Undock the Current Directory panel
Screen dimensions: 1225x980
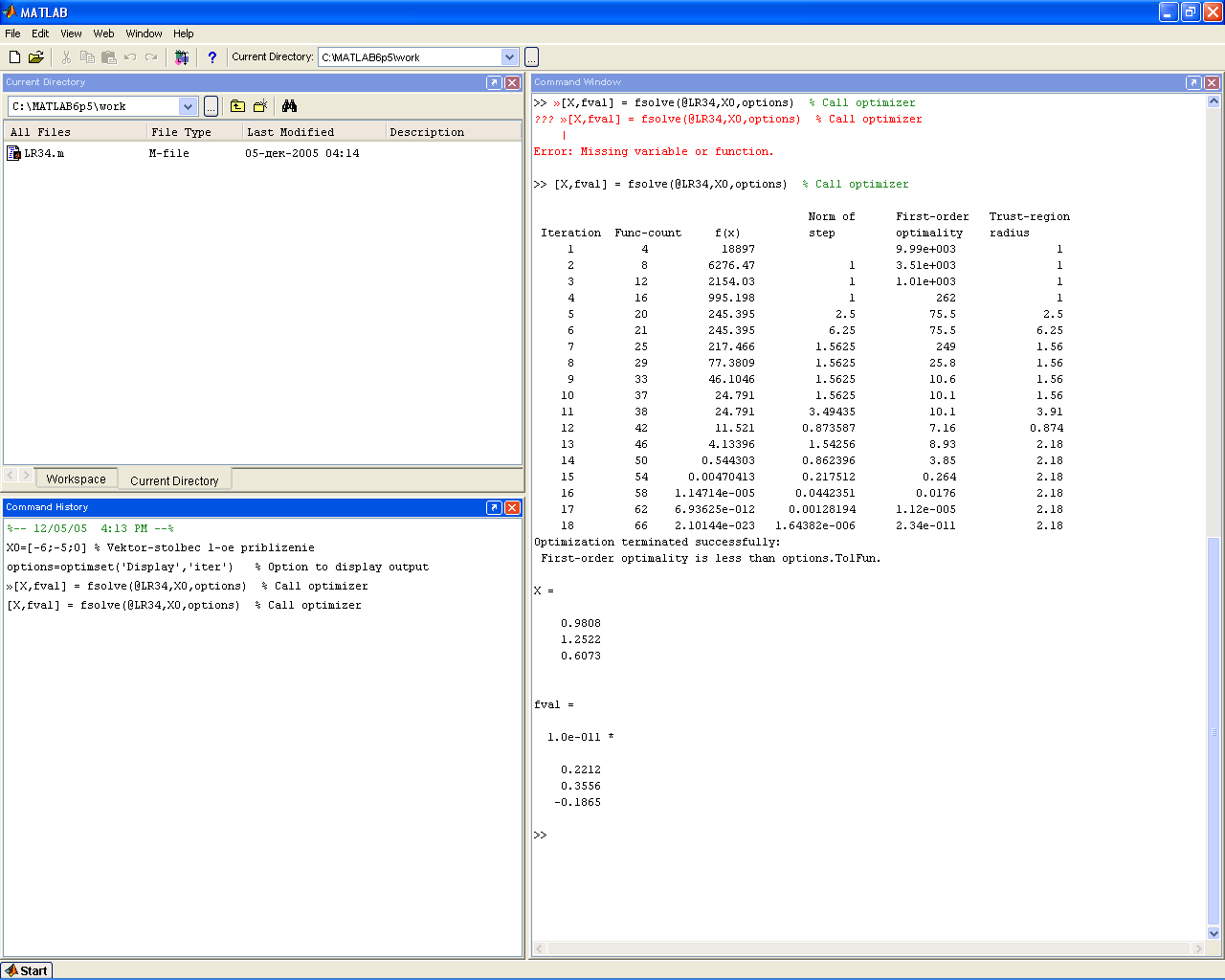click(x=494, y=82)
